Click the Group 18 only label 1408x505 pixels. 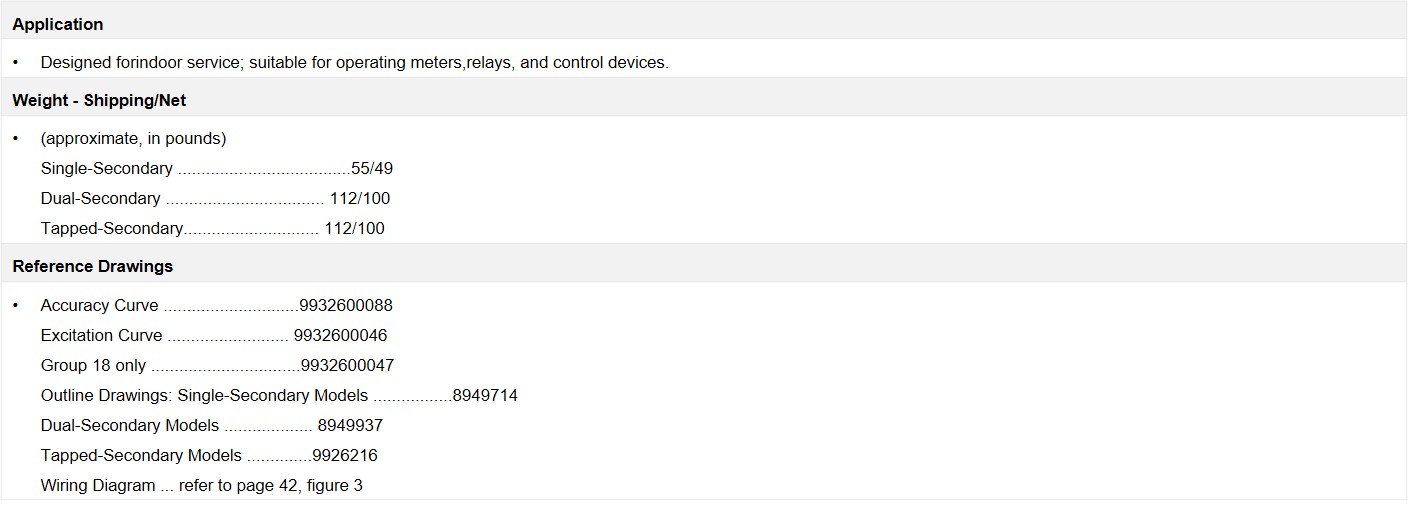(93, 365)
